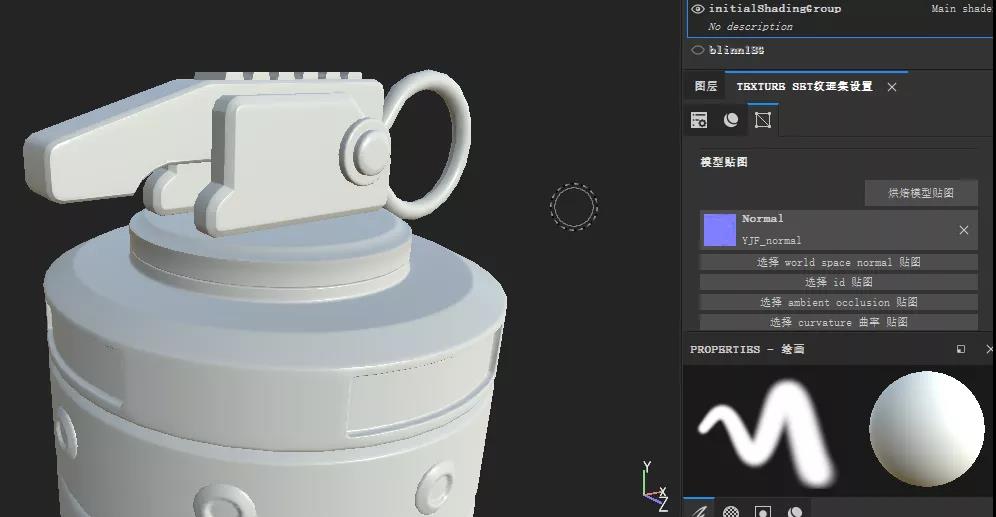The height and width of the screenshot is (517, 996).
Task: Click the purple Normal map swatch
Action: [719, 230]
